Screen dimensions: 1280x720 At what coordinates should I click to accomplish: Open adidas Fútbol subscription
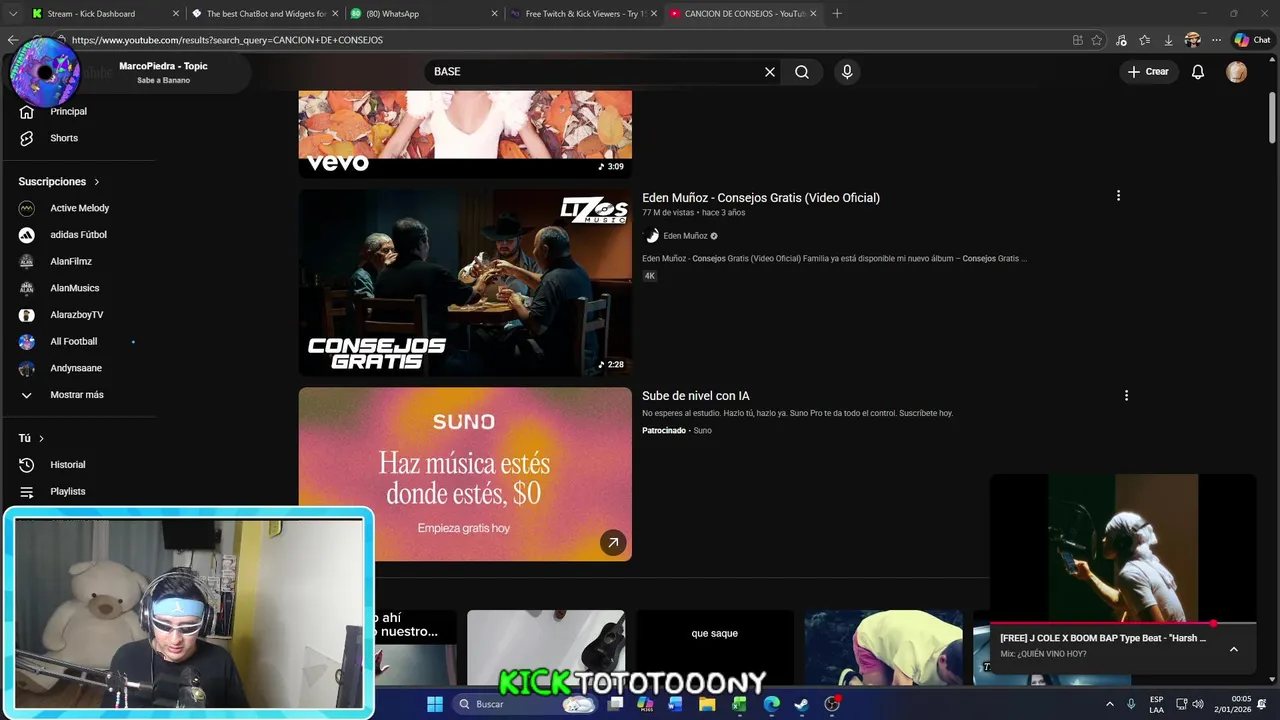click(78, 235)
